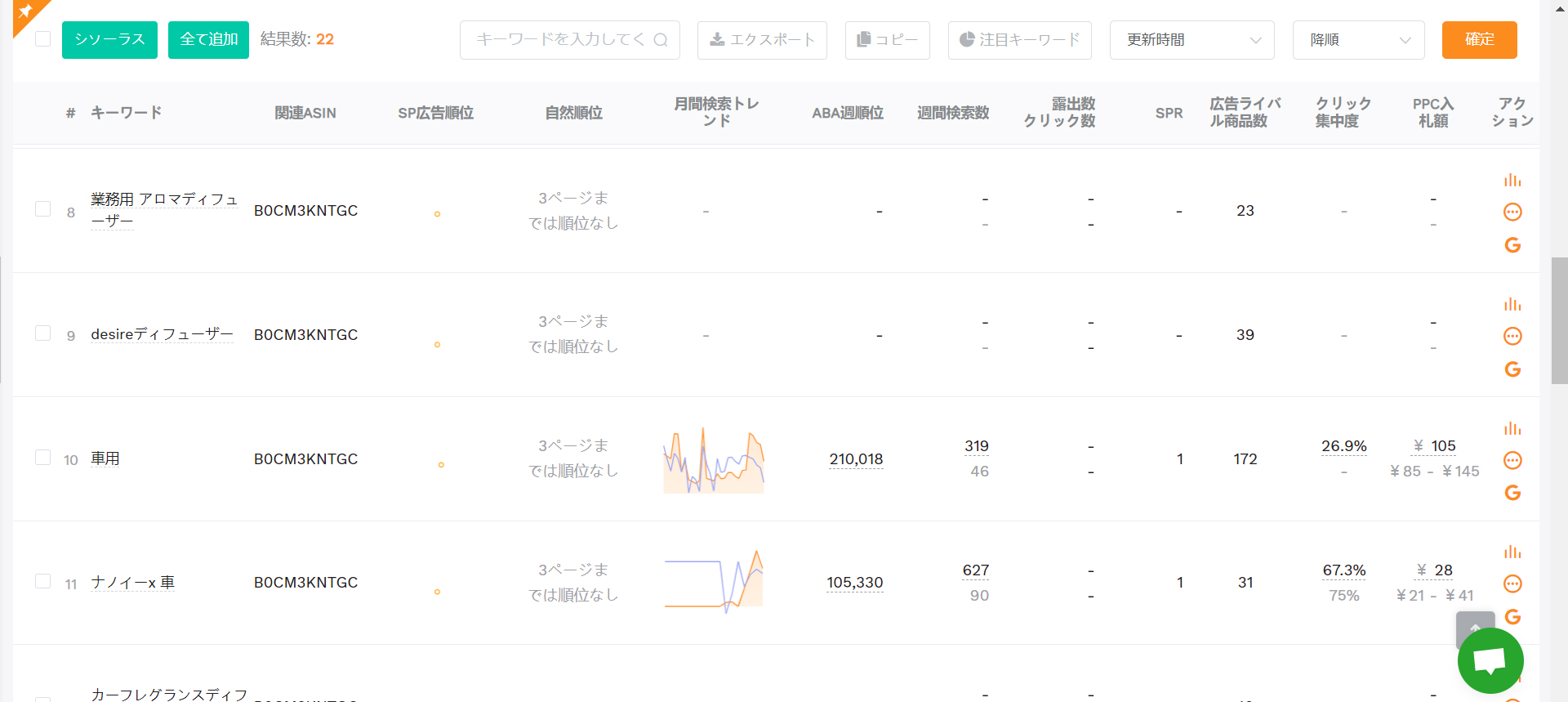Click click concentration 26.9%
This screenshot has width=1568, height=702.
coord(1344,446)
